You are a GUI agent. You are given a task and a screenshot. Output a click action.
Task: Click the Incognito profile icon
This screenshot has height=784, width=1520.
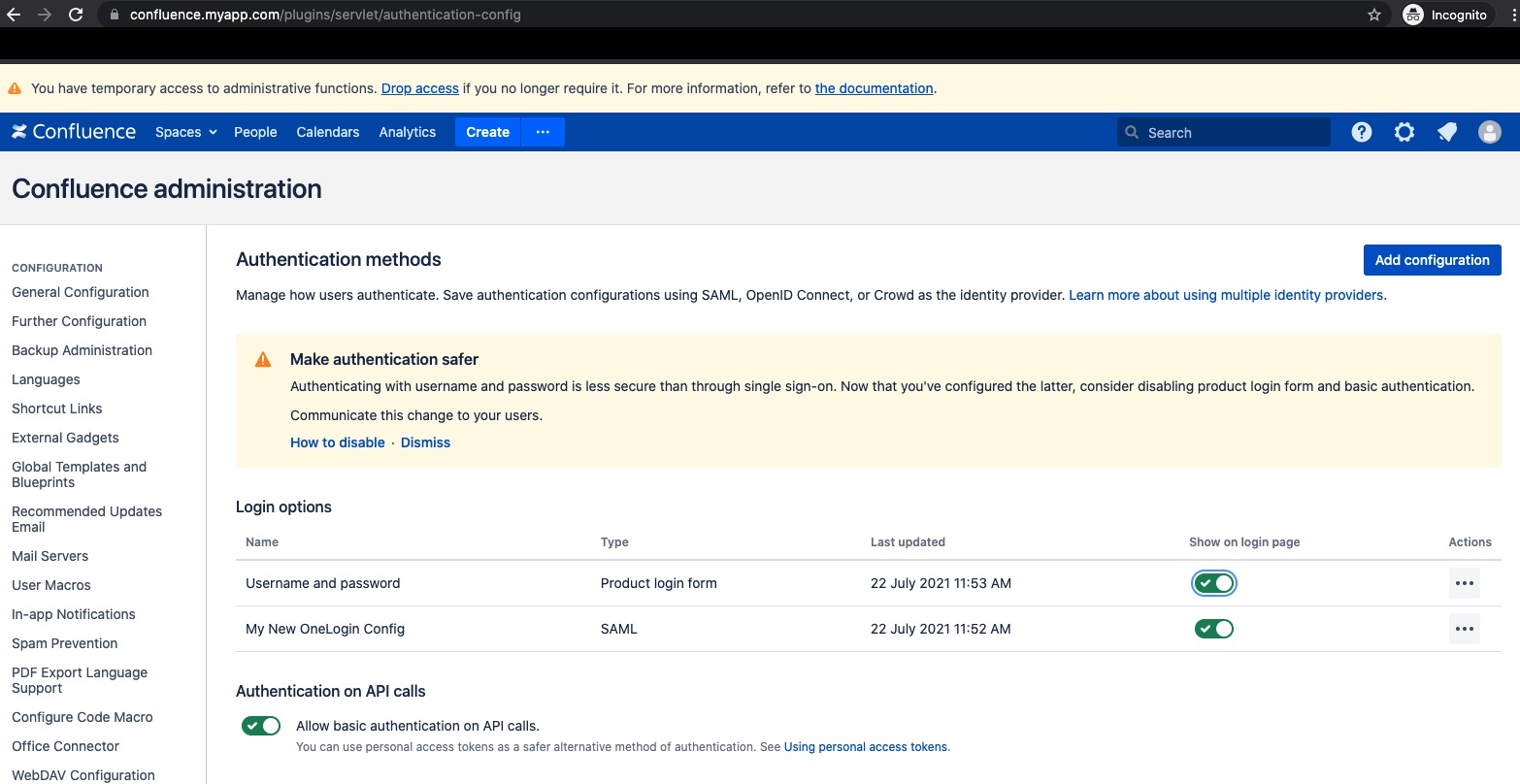pyautogui.click(x=1413, y=15)
